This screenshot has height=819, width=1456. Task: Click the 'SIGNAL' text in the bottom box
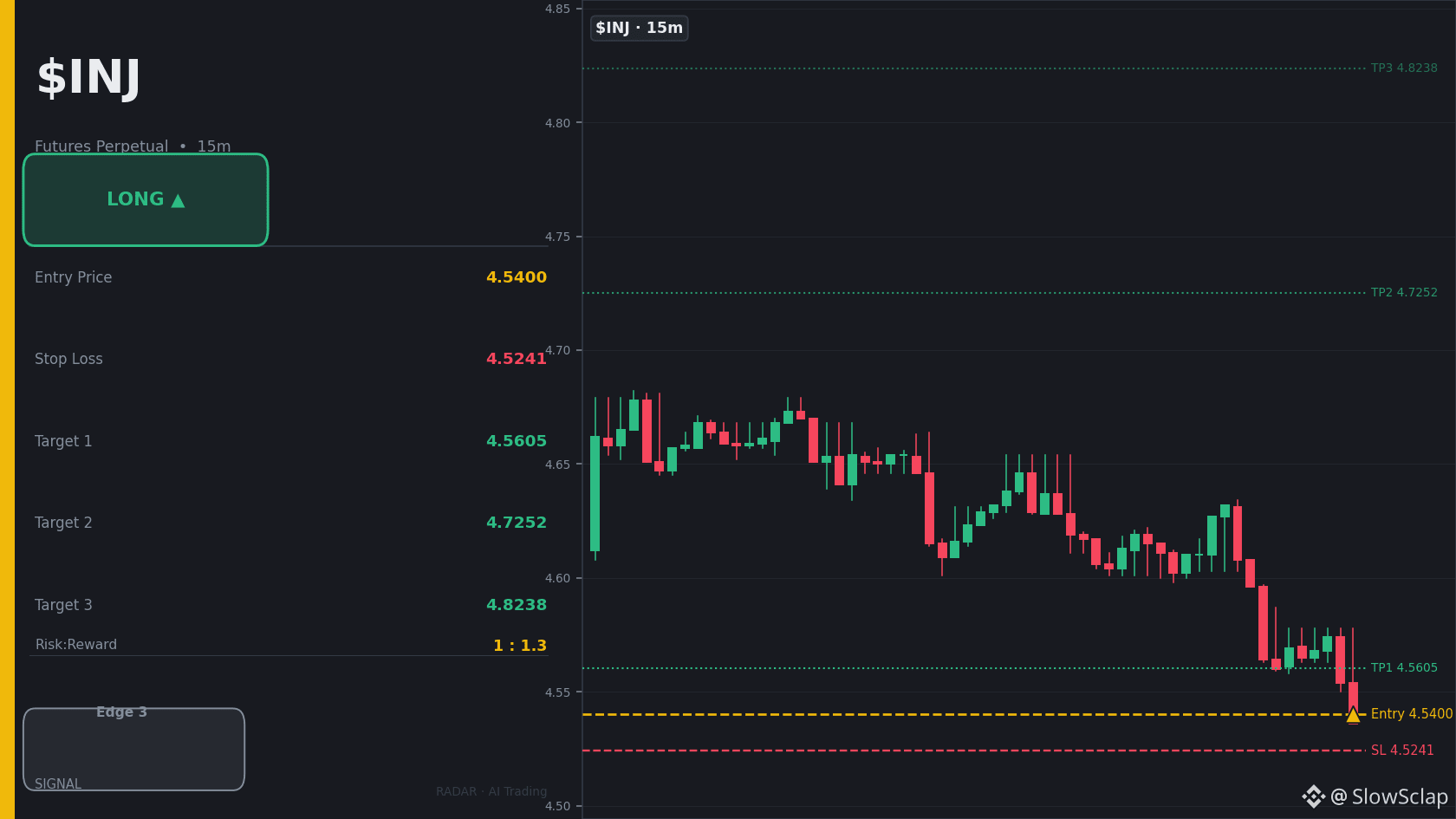pyautogui.click(x=58, y=784)
